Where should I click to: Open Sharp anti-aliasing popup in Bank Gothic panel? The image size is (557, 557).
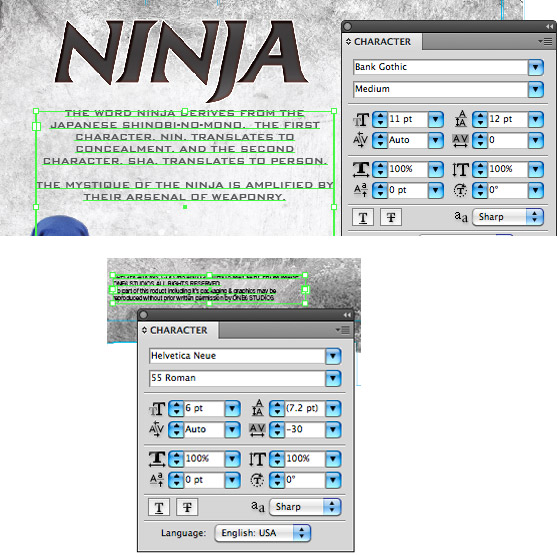tap(508, 217)
